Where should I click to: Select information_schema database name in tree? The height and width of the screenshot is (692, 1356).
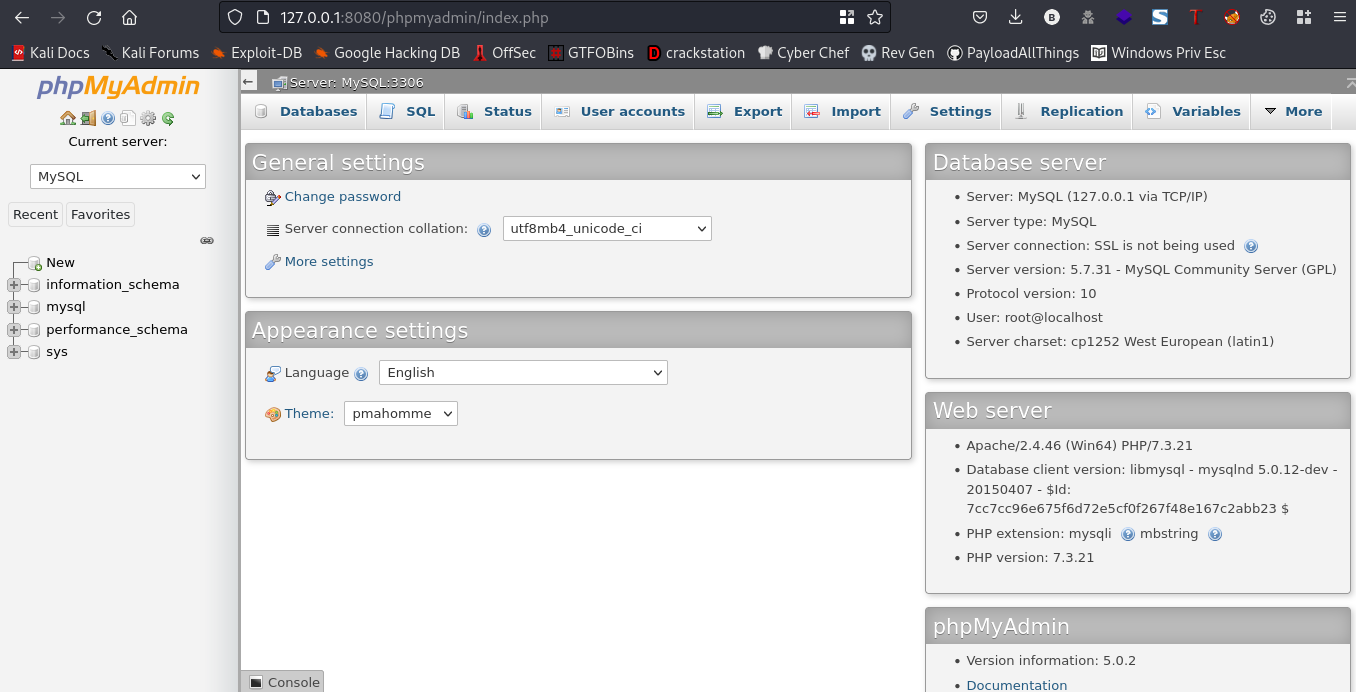(112, 285)
